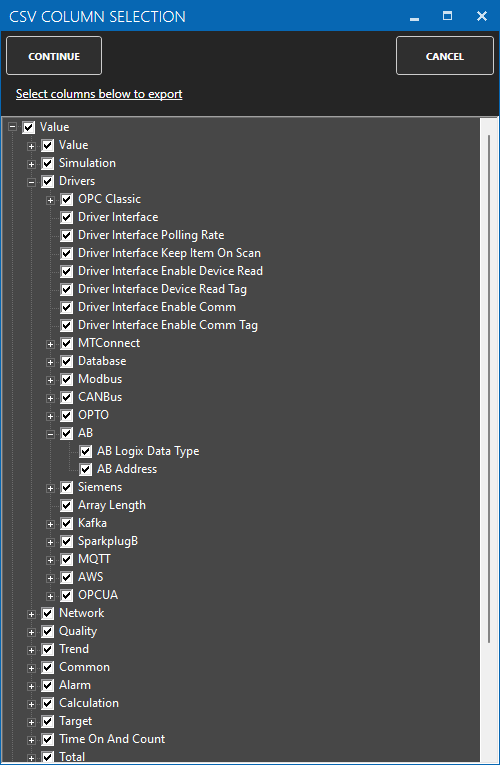Expand the Network node

pos(31,615)
